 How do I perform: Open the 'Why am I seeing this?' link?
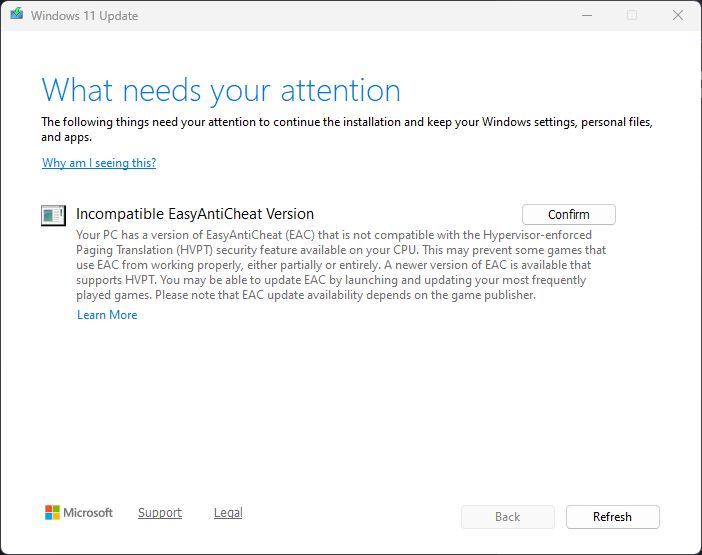click(x=99, y=162)
